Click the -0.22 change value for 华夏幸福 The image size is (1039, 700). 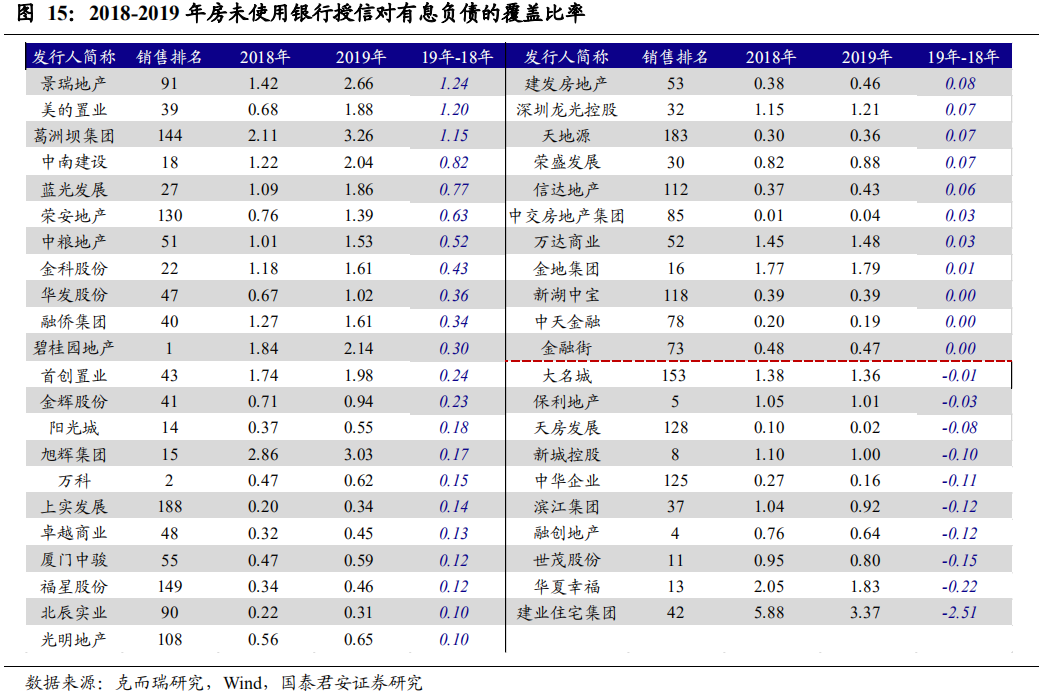[959, 587]
